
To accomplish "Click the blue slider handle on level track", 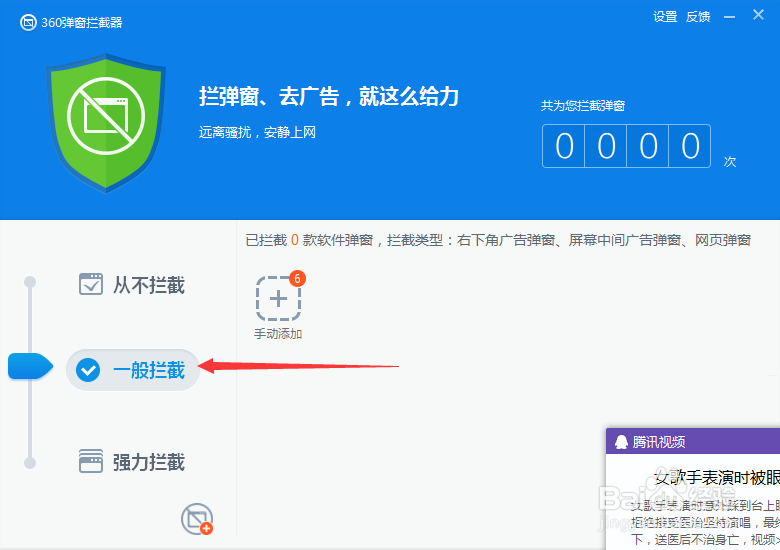I will (30, 367).
